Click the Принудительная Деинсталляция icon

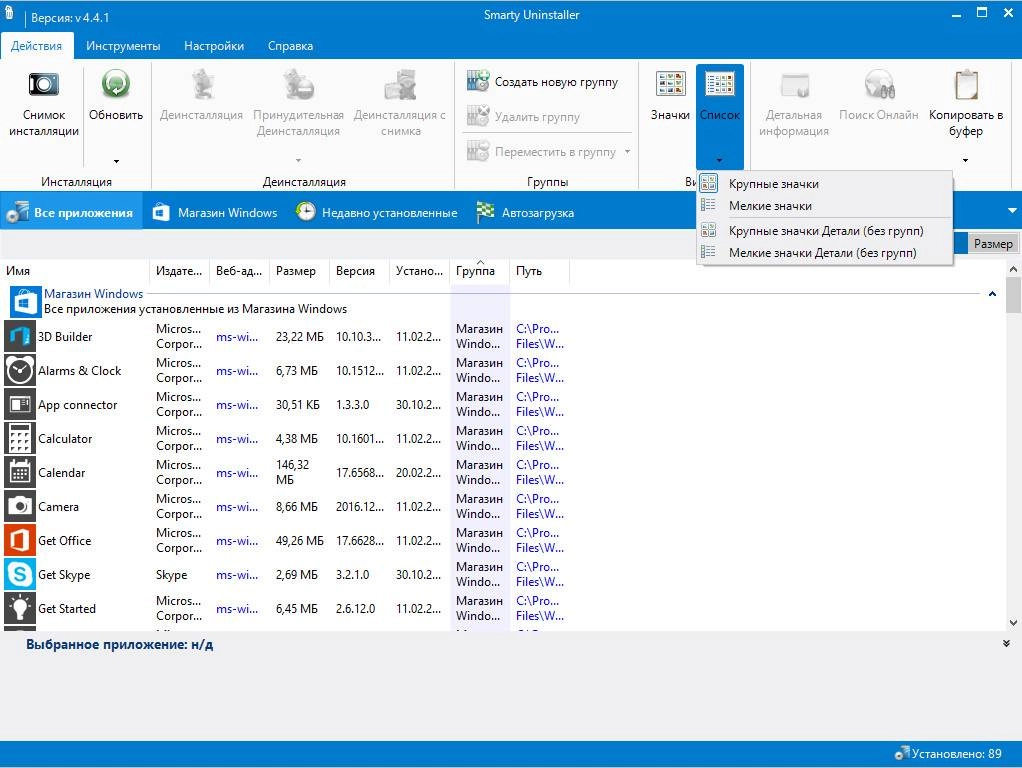pos(299,84)
